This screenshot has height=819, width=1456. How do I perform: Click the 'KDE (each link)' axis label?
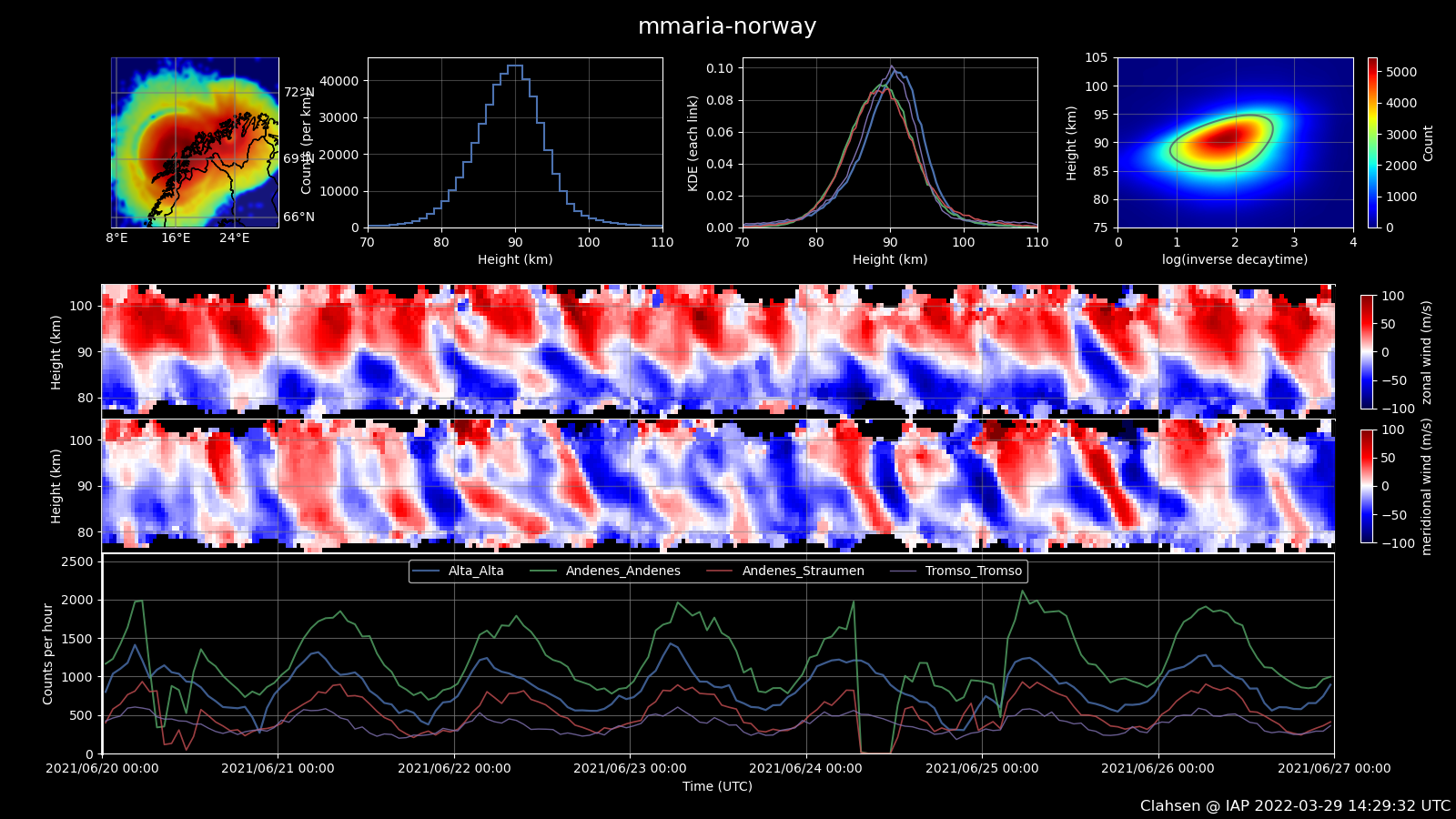[x=693, y=143]
